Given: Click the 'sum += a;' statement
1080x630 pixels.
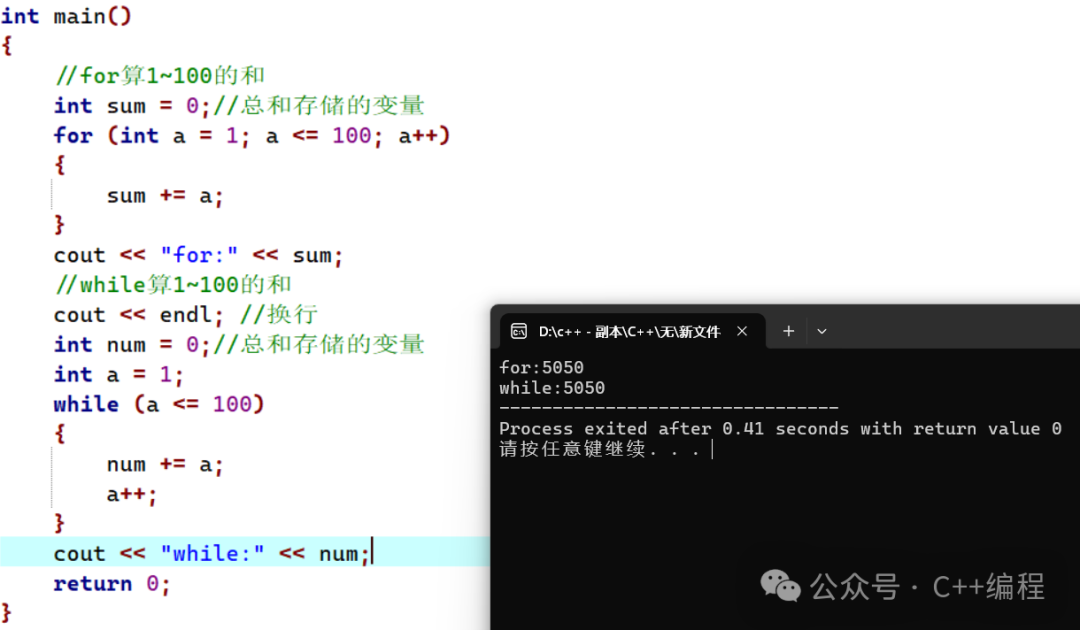Looking at the screenshot, I should (165, 196).
